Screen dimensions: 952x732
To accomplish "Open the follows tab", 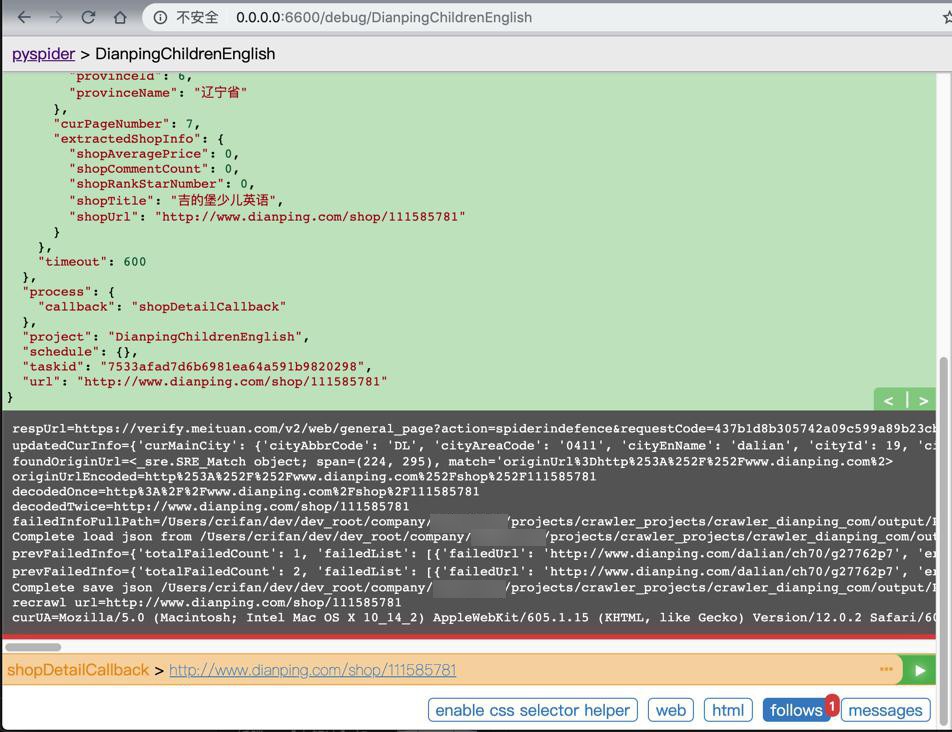I will [795, 710].
